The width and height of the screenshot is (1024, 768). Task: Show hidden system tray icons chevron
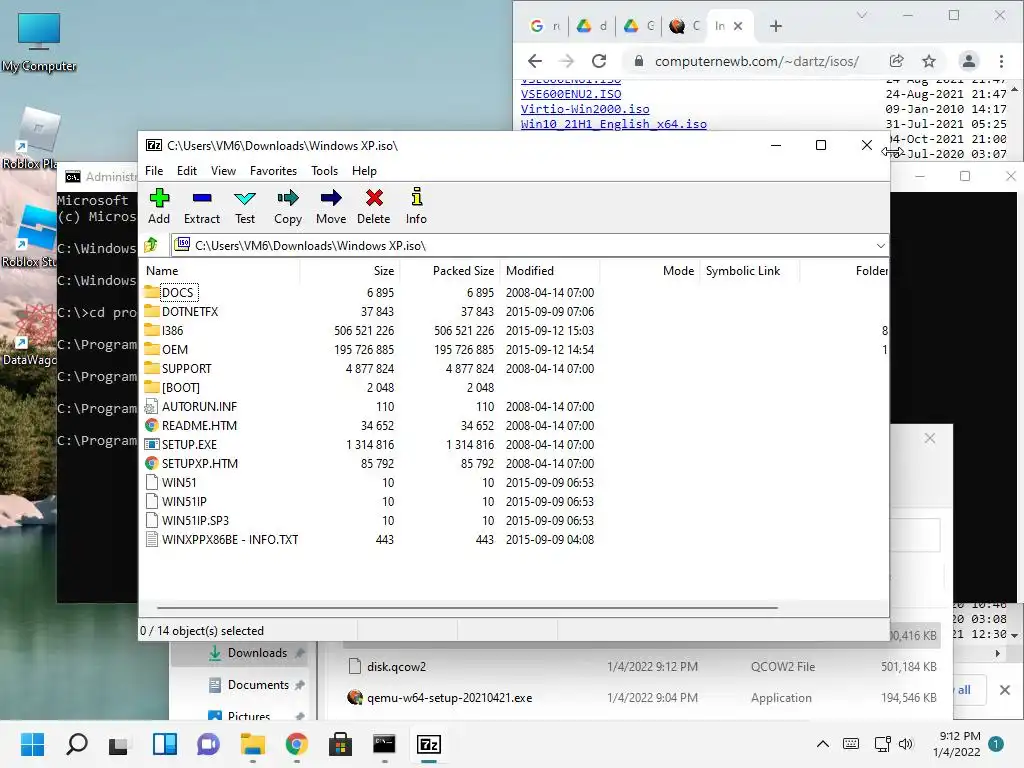point(823,744)
